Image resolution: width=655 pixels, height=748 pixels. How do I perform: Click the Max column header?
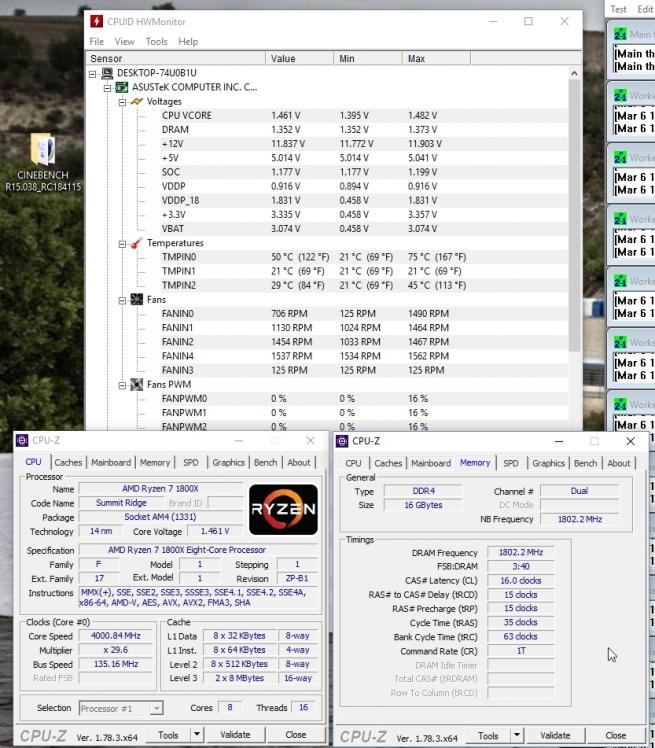(436, 58)
